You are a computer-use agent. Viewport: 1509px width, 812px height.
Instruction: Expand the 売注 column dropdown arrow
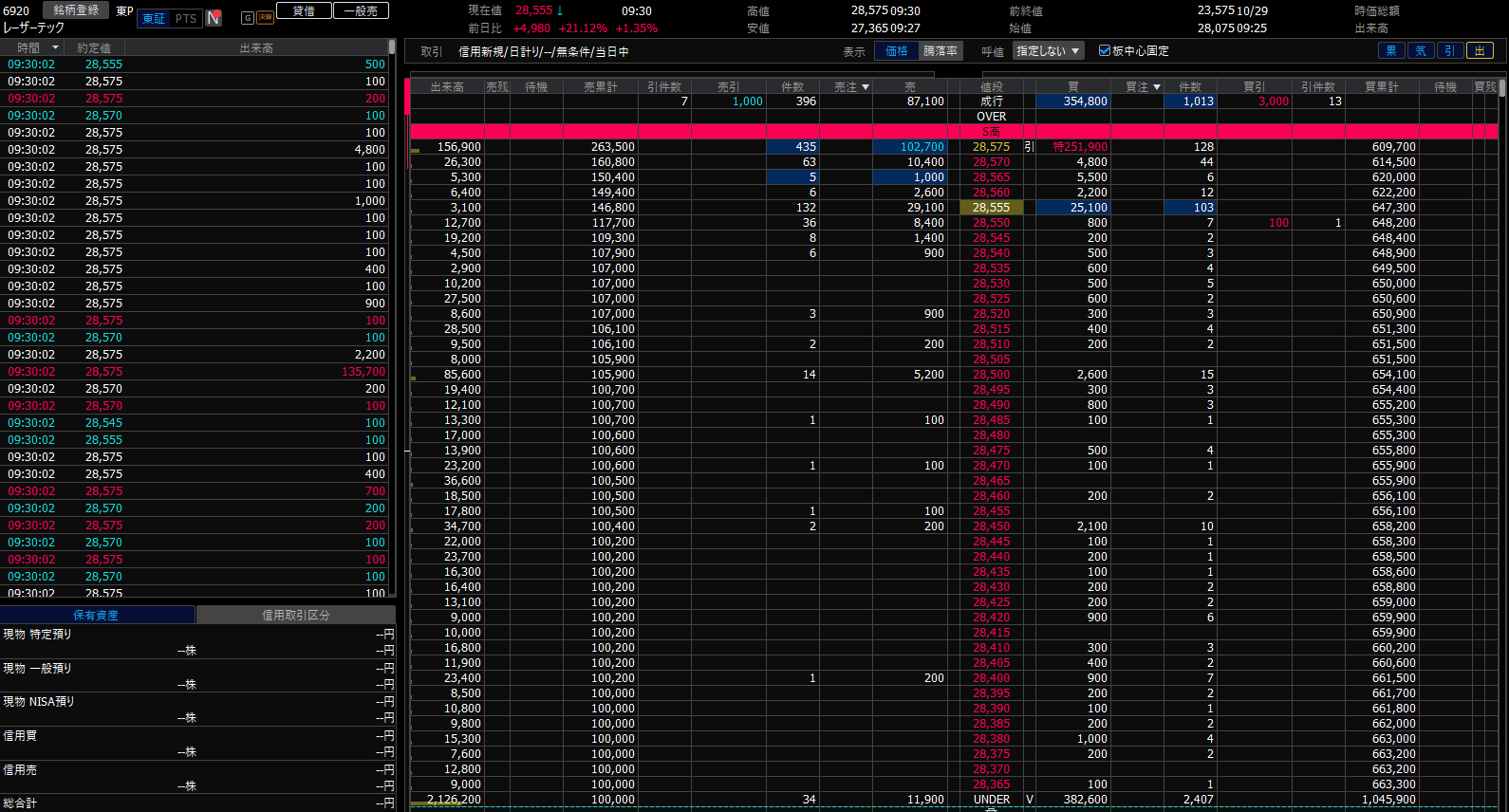[865, 87]
